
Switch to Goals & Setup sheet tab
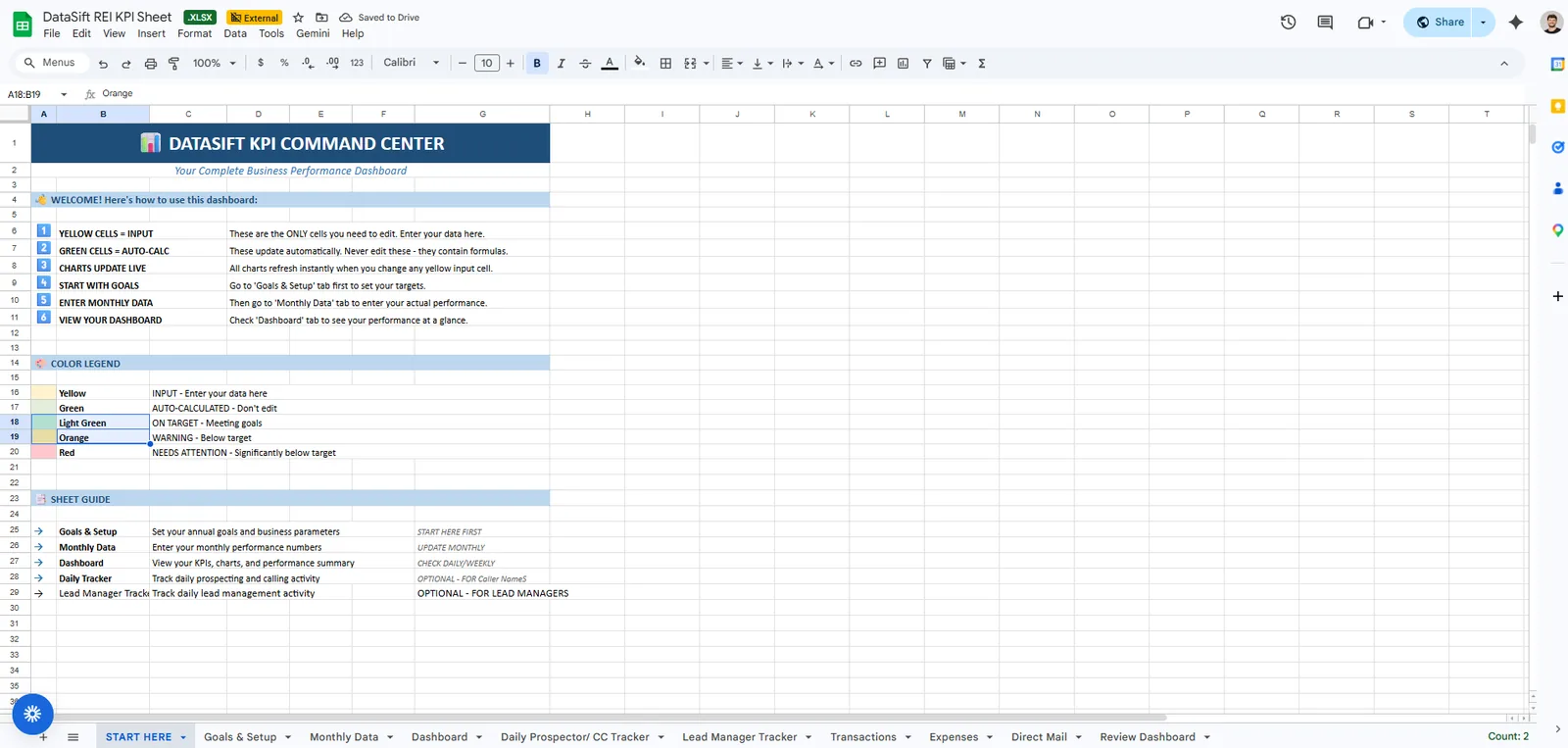[x=240, y=737]
